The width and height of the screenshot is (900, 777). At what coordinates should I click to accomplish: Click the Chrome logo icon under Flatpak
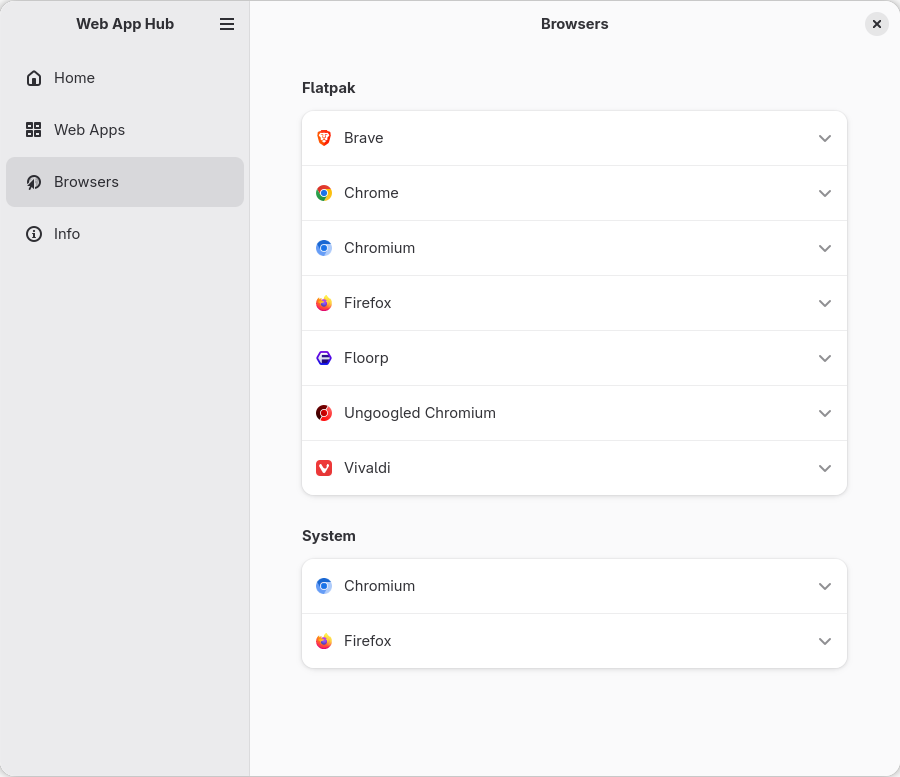pos(324,193)
